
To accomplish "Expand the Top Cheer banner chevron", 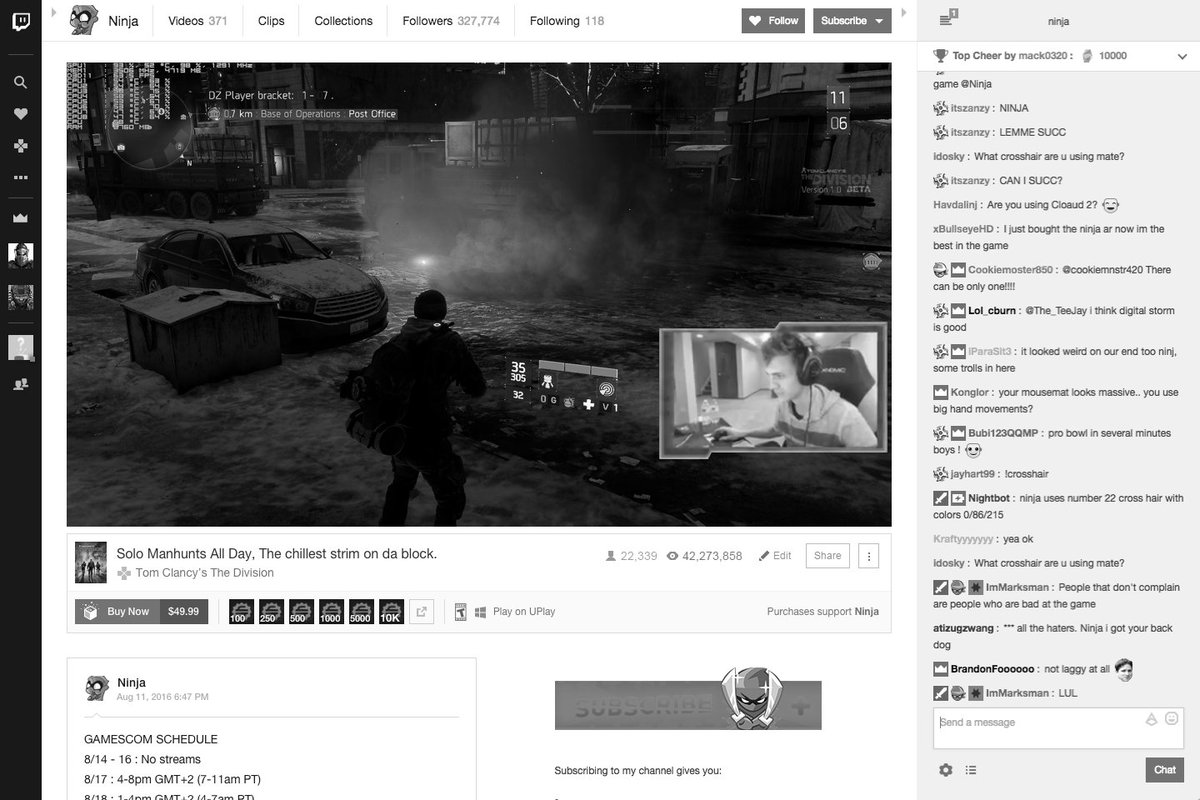I will pos(1182,55).
